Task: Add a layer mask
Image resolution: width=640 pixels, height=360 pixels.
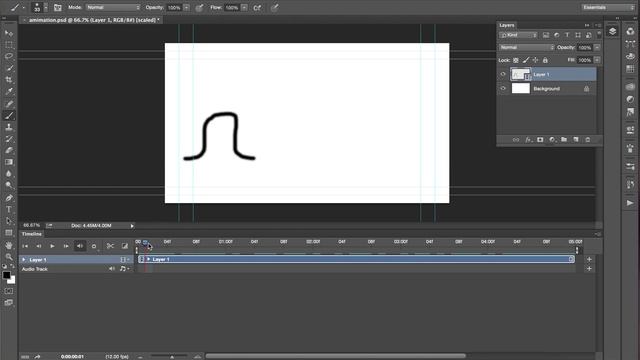Action: click(x=540, y=140)
